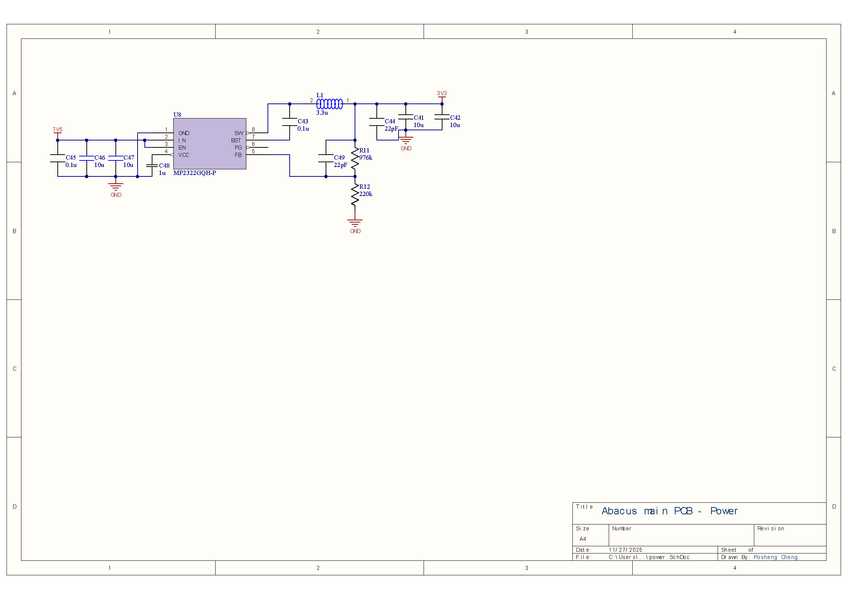This screenshot has width=849, height=600.
Task: Select capacitor C48 1u
Action: tap(149, 166)
